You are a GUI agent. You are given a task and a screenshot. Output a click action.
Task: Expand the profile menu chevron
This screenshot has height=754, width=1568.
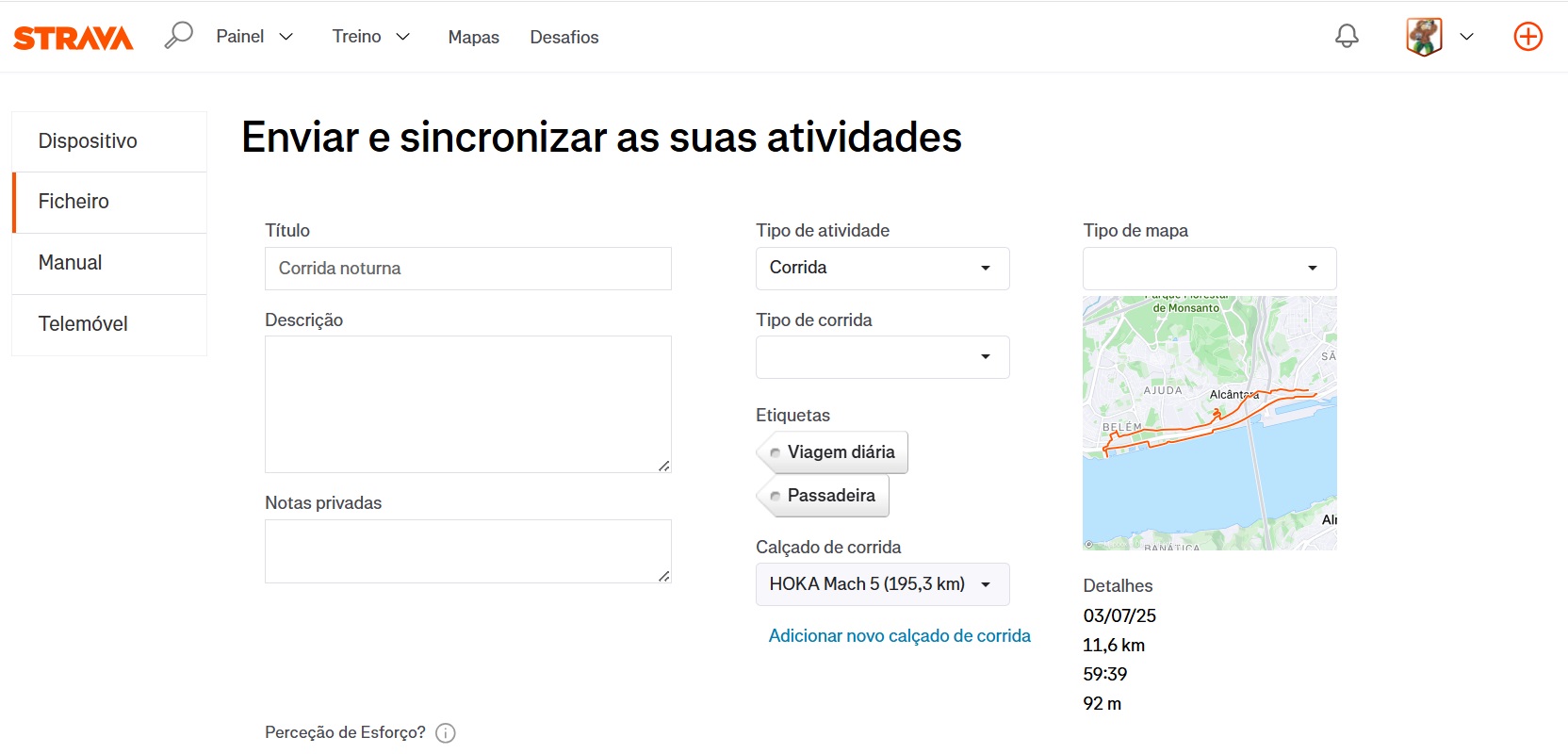click(1466, 37)
